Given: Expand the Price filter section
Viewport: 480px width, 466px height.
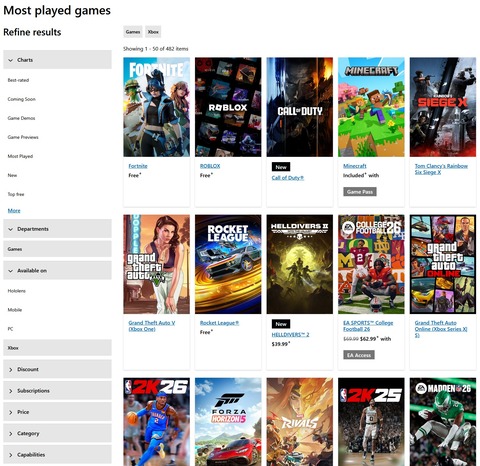Looking at the screenshot, I should [x=57, y=412].
